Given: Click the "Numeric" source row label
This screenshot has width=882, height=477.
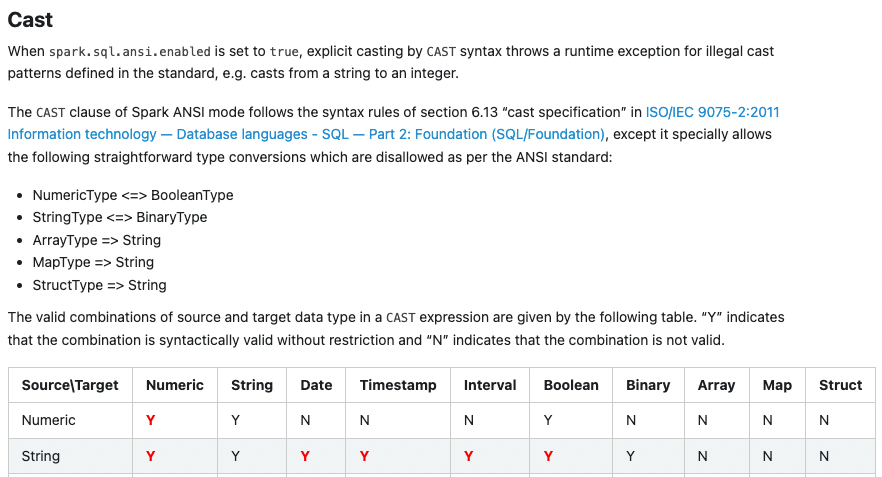Looking at the screenshot, I should [48, 420].
